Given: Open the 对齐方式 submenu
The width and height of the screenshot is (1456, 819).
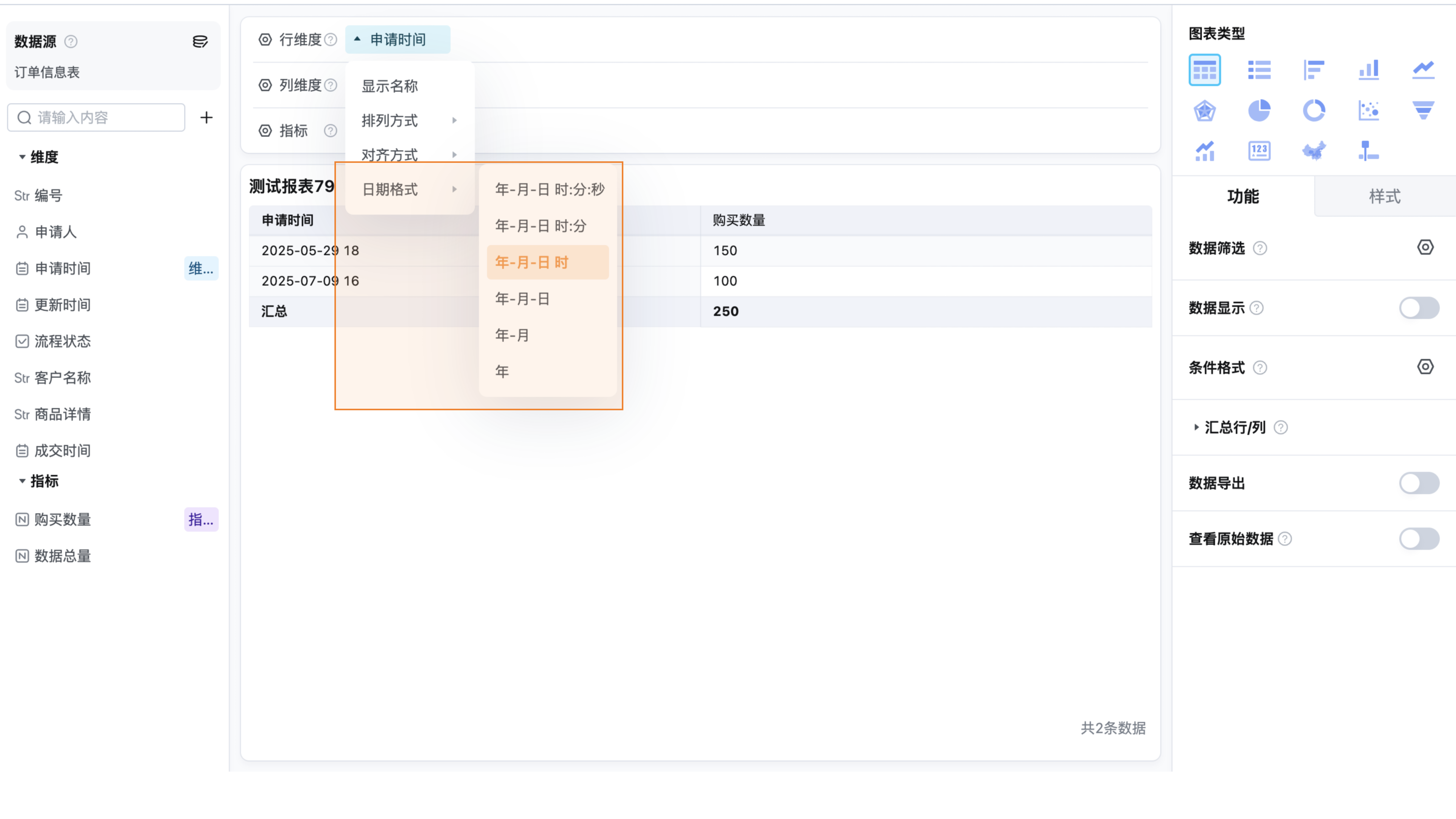Looking at the screenshot, I should [x=410, y=155].
